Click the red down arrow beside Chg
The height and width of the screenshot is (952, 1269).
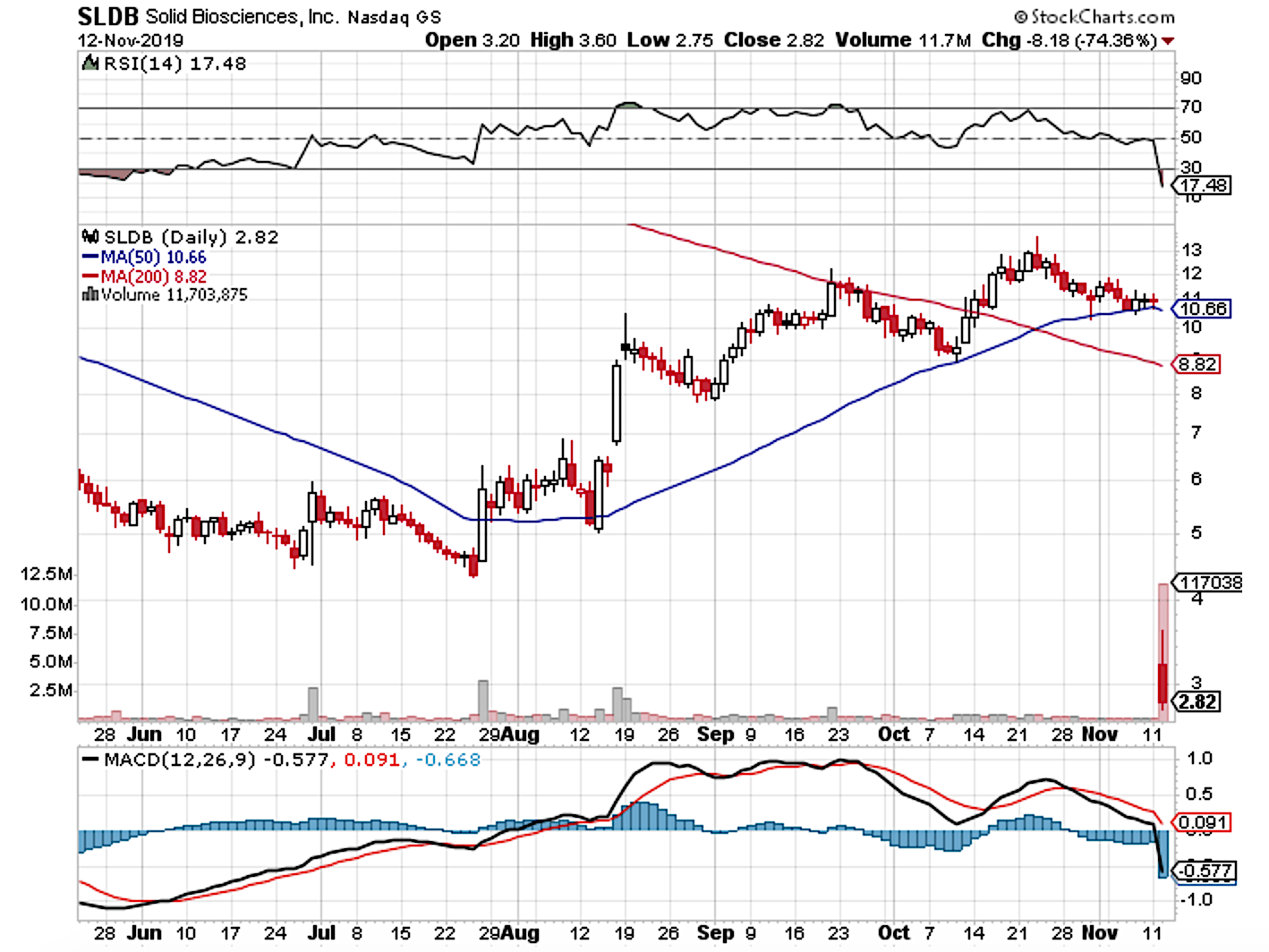[1168, 41]
